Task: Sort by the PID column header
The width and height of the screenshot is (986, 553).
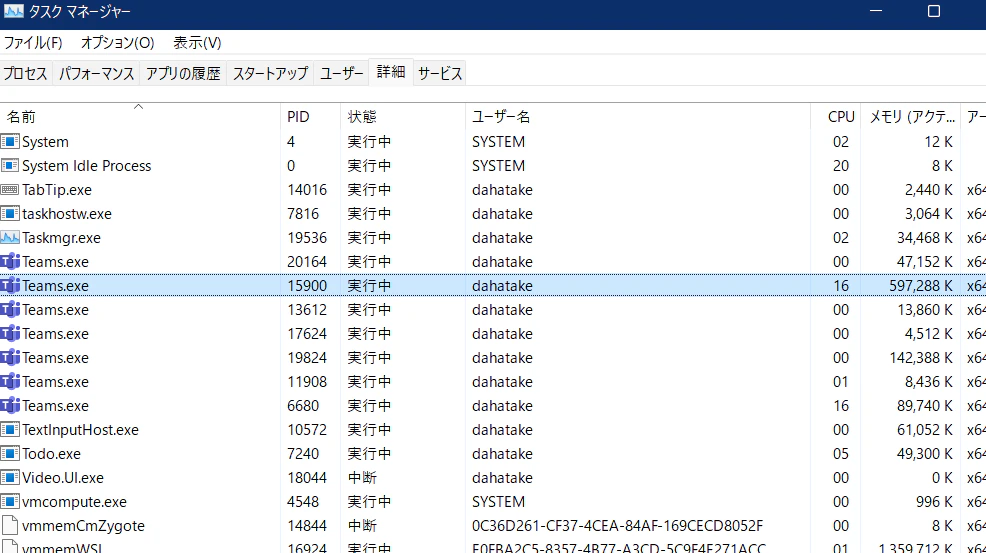Action: click(x=311, y=117)
